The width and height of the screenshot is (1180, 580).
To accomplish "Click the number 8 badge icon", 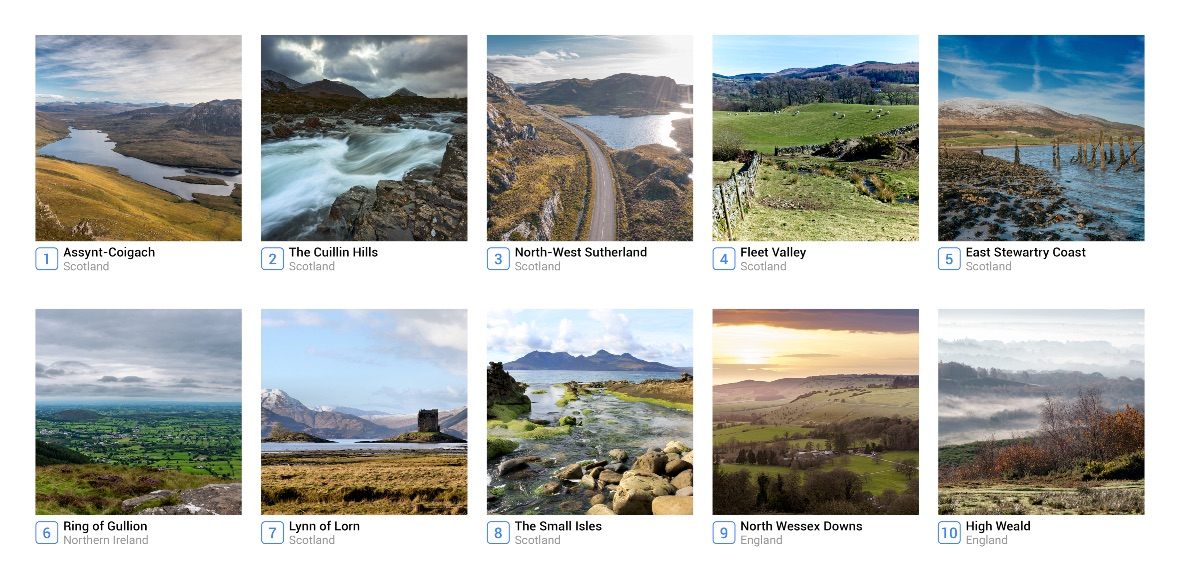I will coord(498,533).
